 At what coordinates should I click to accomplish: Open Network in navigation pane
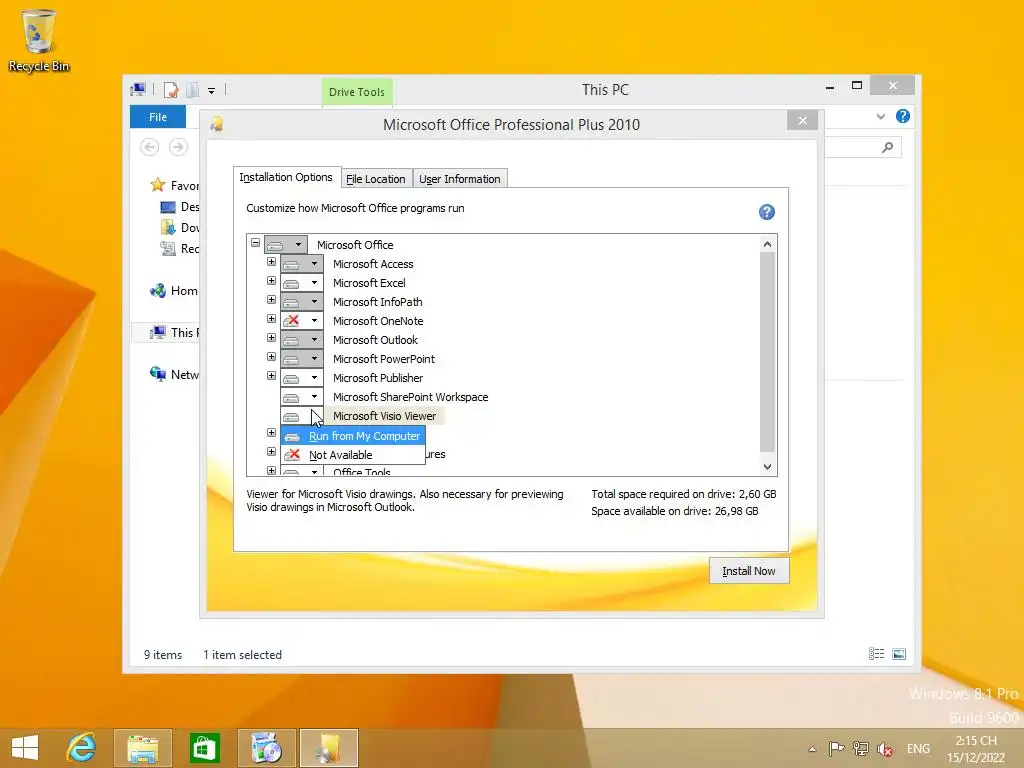[174, 374]
